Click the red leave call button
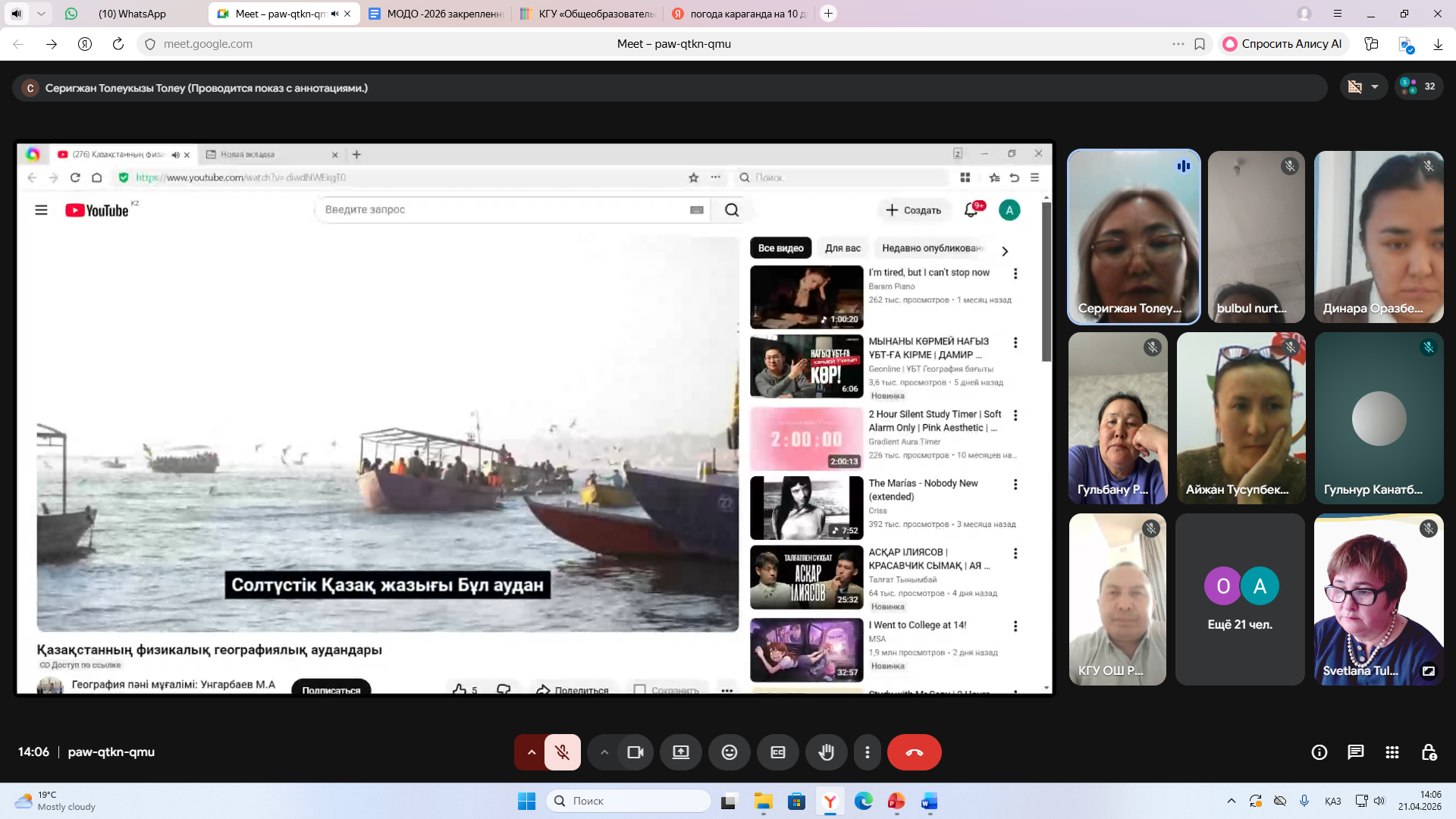 click(914, 752)
